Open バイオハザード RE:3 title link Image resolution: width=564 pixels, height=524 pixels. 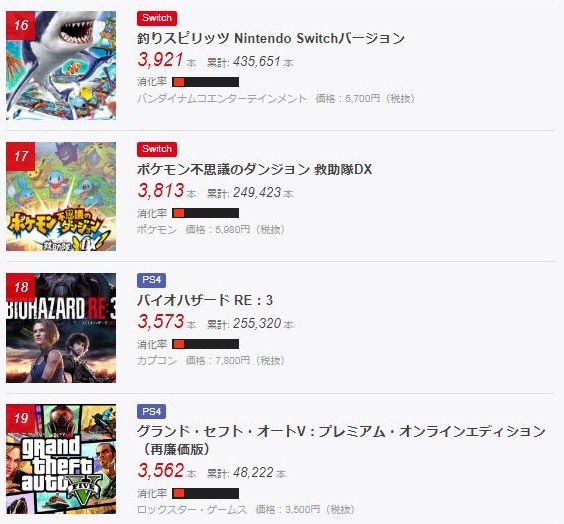pyautogui.click(x=205, y=300)
